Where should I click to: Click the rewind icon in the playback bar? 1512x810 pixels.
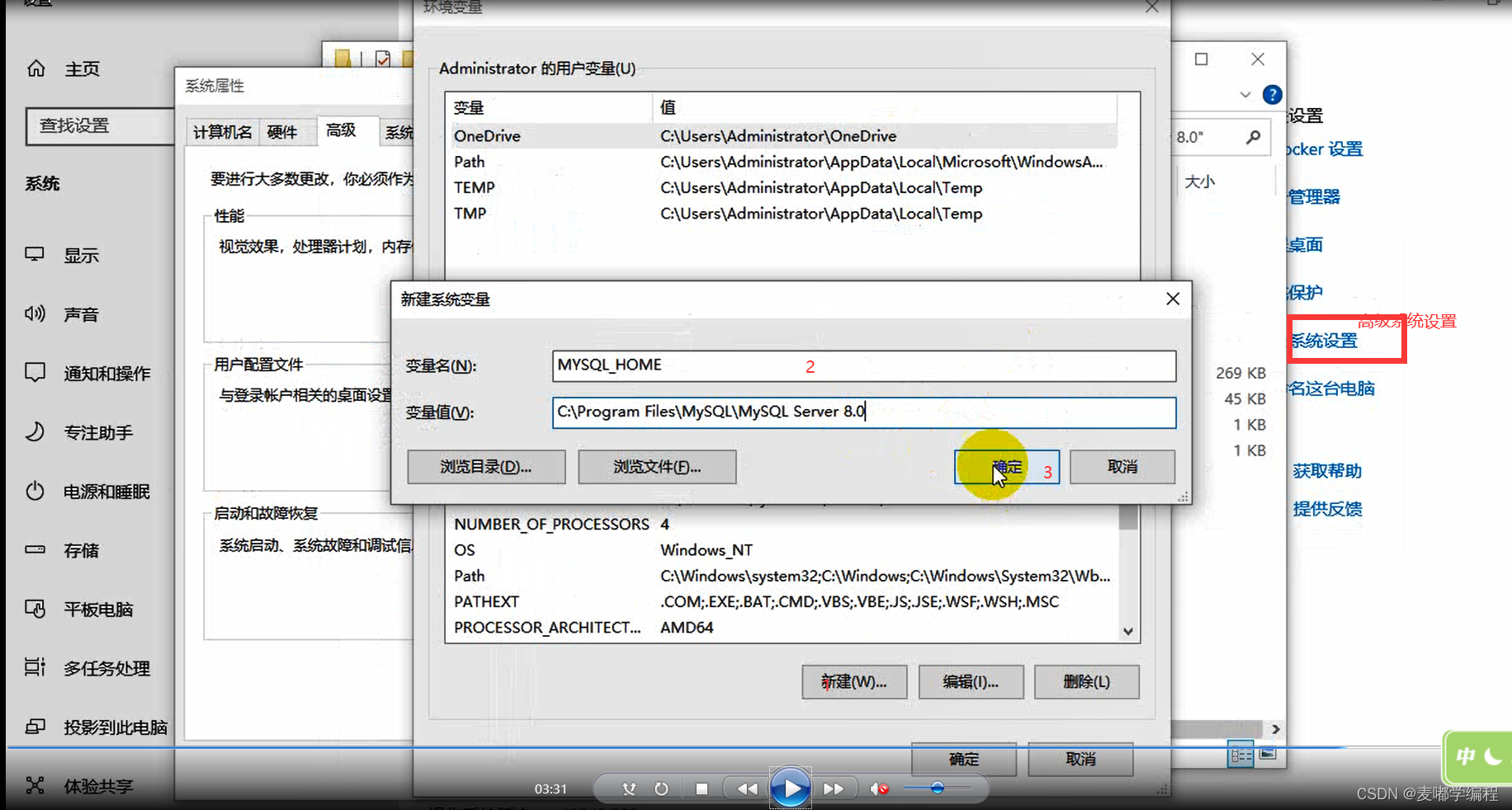(x=747, y=788)
